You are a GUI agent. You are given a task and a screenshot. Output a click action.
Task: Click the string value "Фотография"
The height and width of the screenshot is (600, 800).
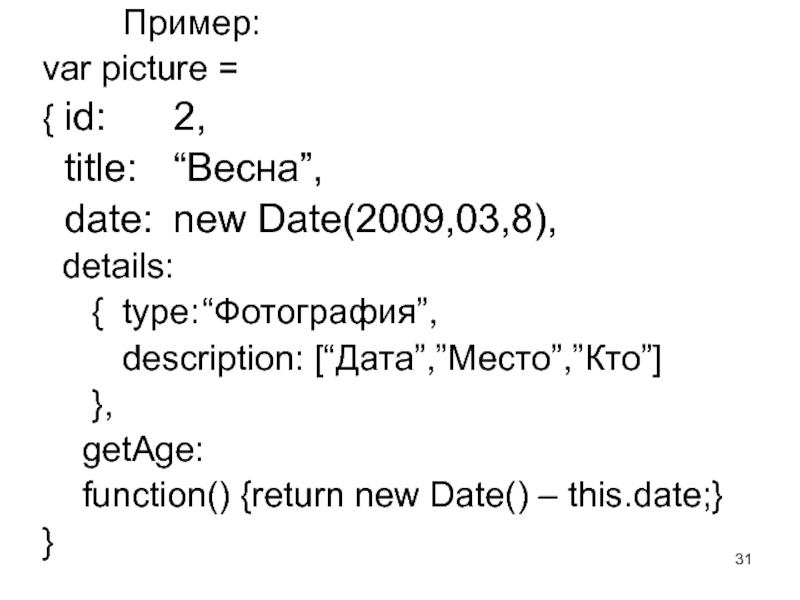308,315
